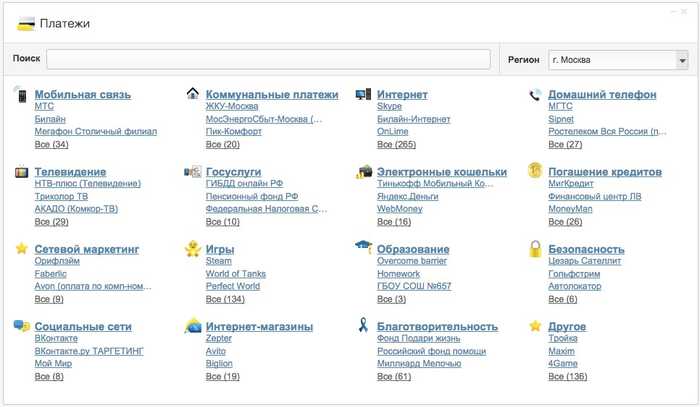Open the Благотворительность category
Screen dimensions: 700x407
point(438,327)
